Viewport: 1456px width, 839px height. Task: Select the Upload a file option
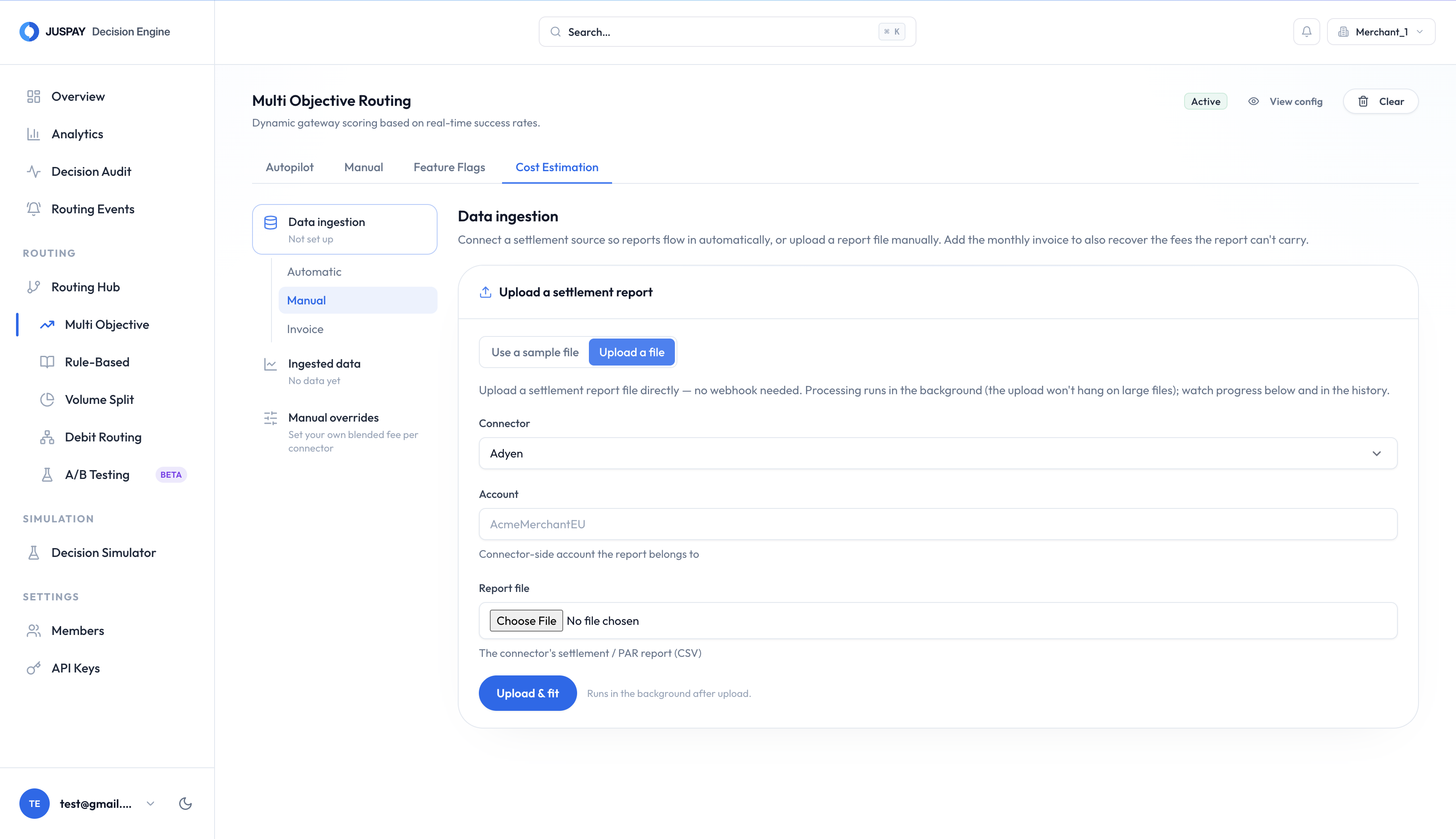pos(631,352)
